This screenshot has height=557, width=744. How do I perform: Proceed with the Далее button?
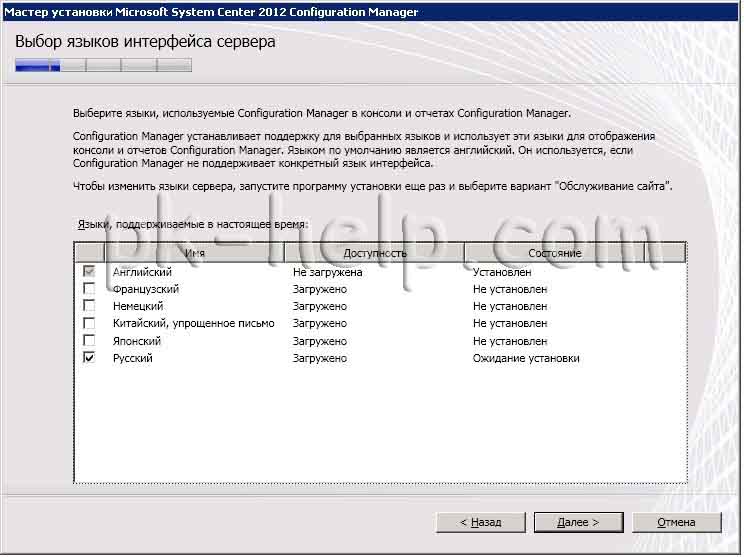coord(578,522)
